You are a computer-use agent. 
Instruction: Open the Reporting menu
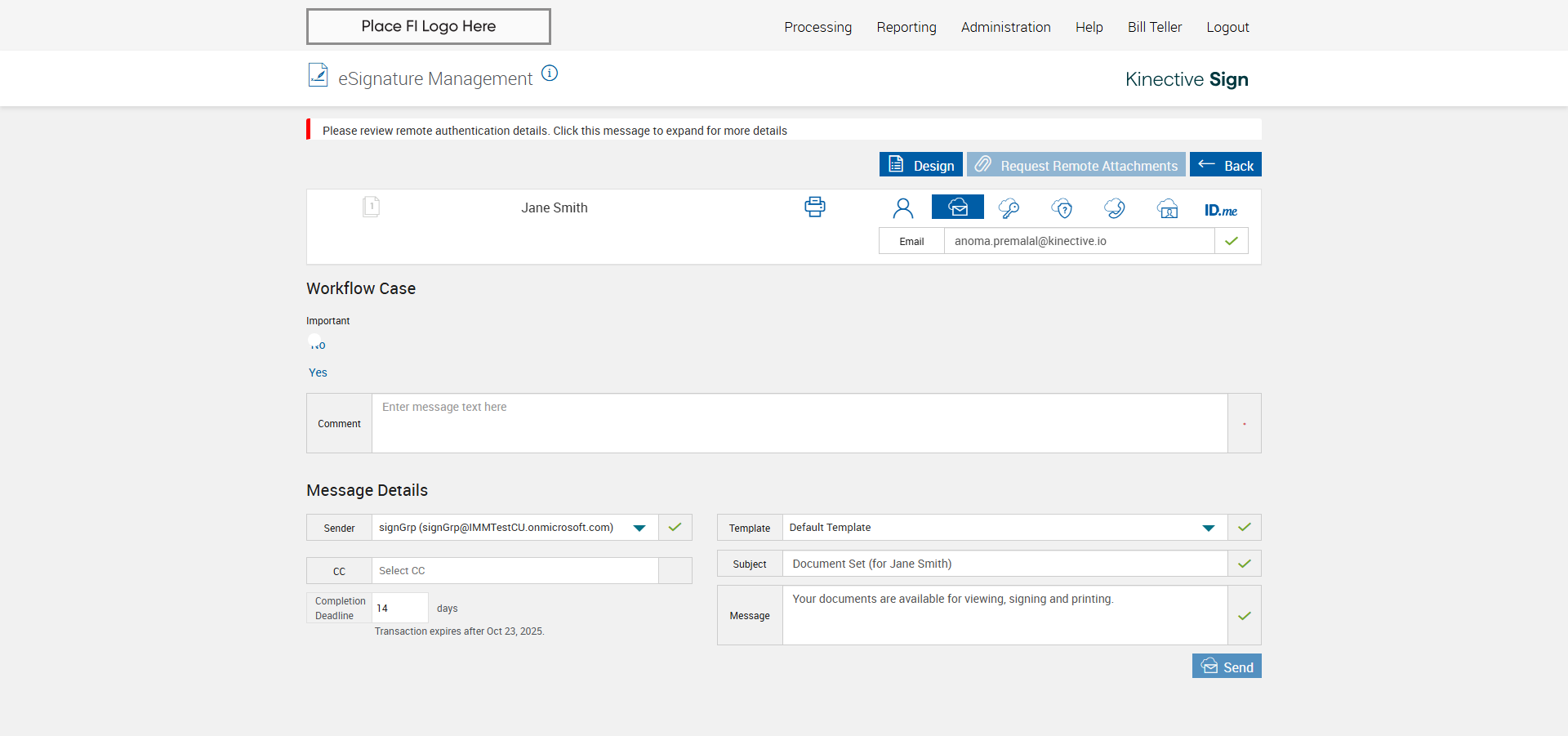[906, 27]
